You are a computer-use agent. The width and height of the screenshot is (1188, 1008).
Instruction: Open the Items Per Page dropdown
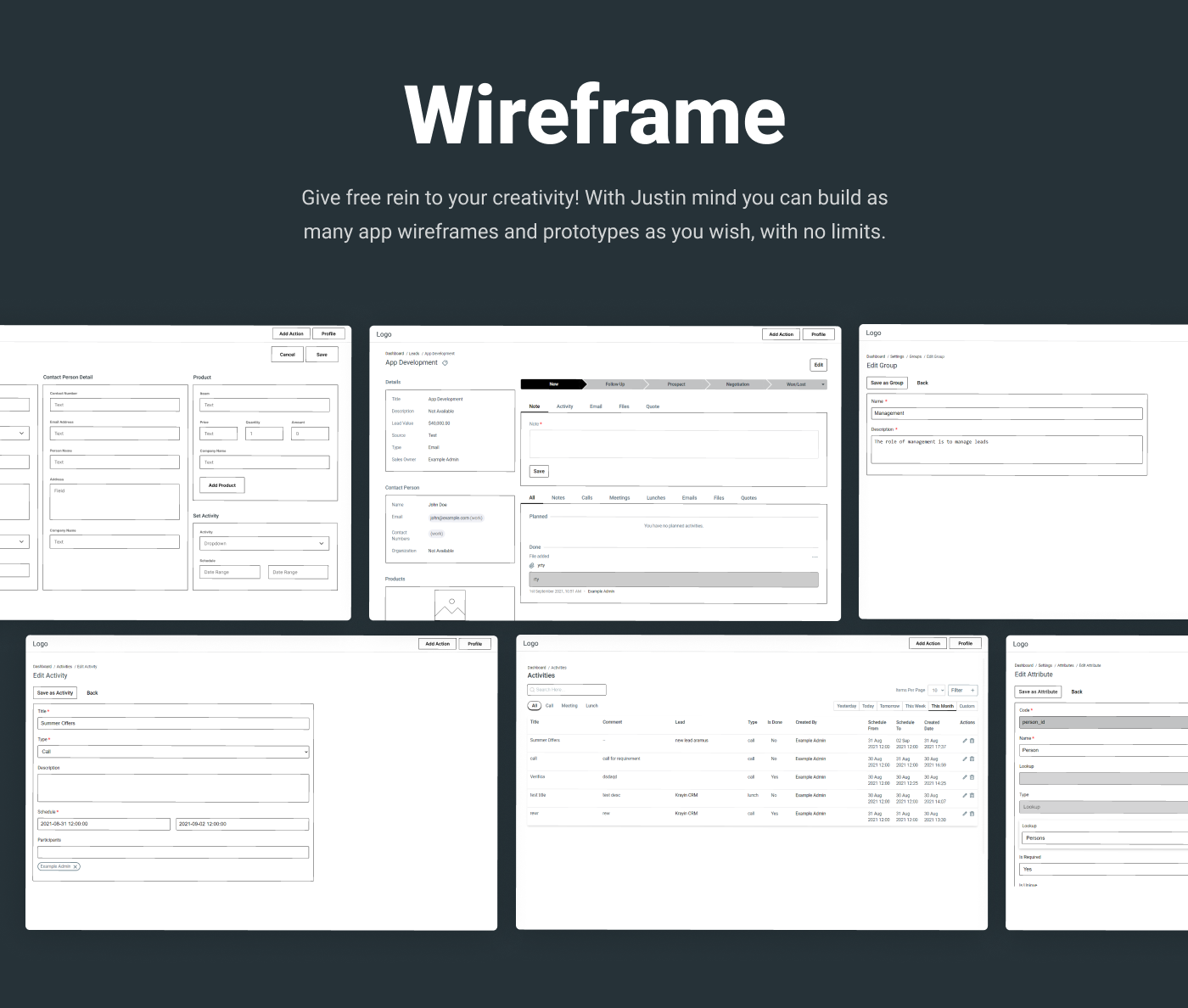coord(937,690)
